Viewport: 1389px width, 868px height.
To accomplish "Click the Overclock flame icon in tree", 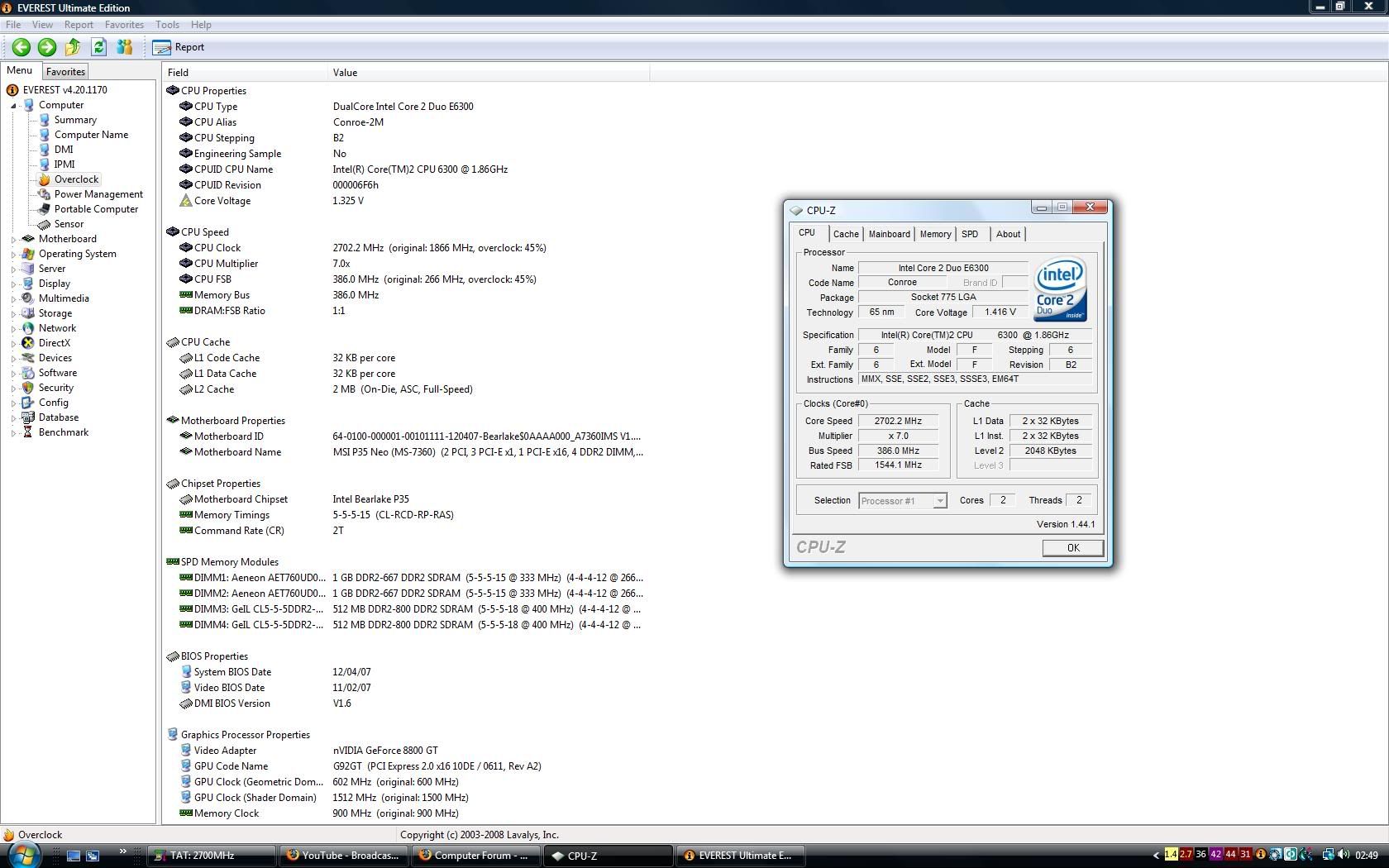I will pos(44,179).
